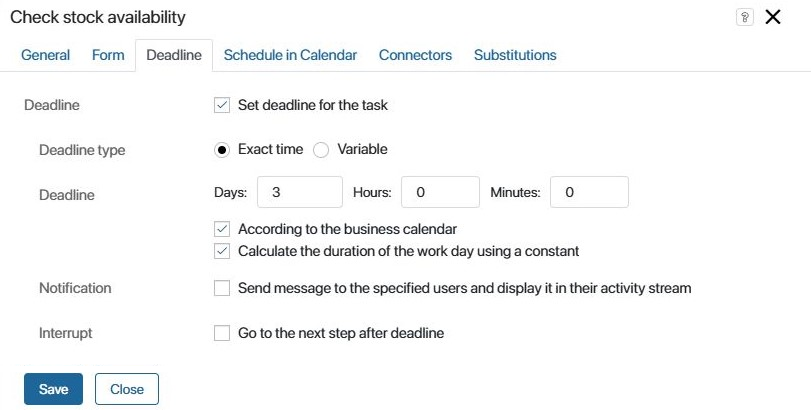Open the Connectors tab

[415, 55]
